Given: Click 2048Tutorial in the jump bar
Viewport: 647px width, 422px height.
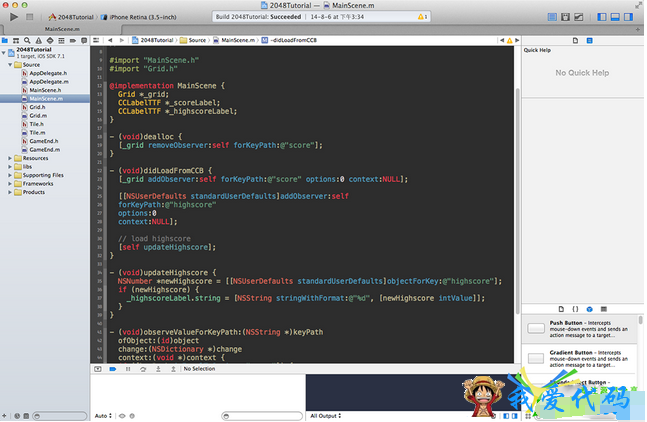Looking at the screenshot, I should point(153,40).
